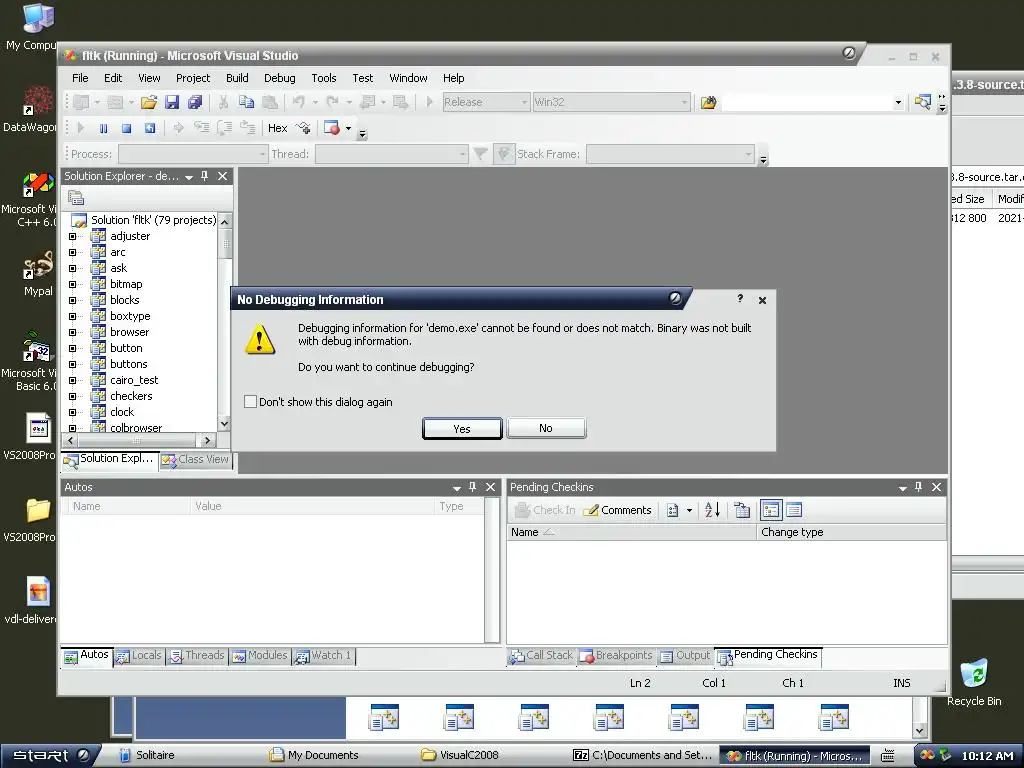
Task: Click the Solution Explorer properties icon
Action: 76,197
